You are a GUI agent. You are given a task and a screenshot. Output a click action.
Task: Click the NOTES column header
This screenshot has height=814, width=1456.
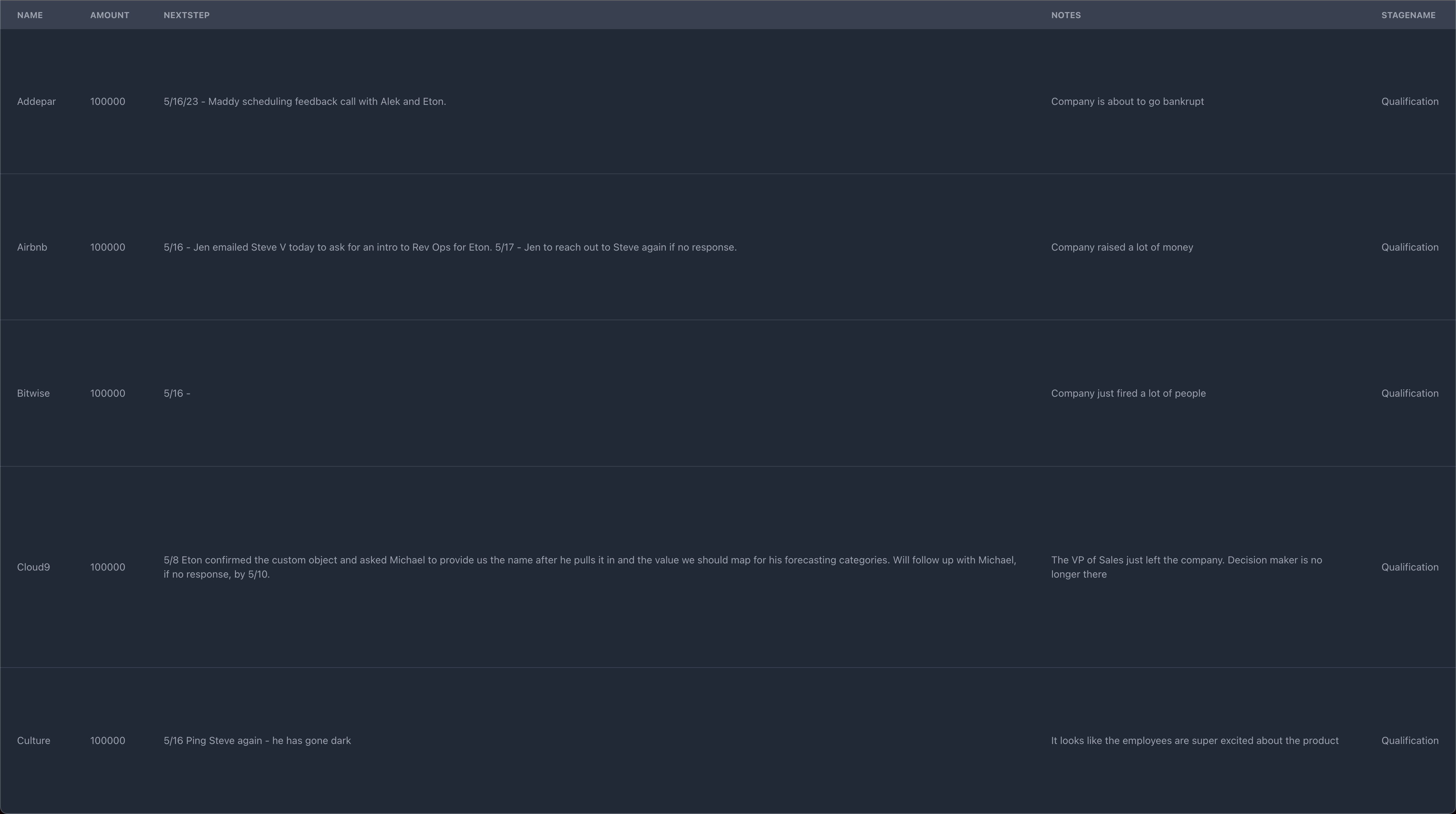(x=1065, y=15)
